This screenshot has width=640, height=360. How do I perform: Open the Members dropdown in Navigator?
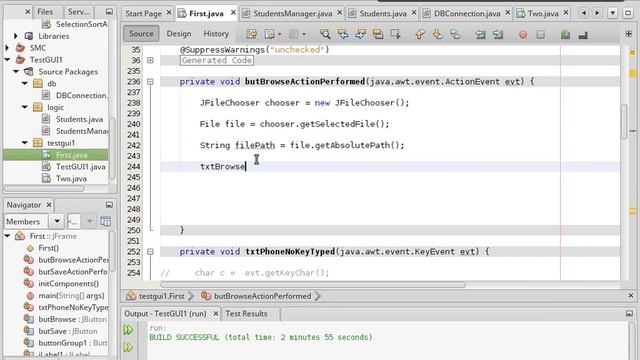tap(56, 222)
